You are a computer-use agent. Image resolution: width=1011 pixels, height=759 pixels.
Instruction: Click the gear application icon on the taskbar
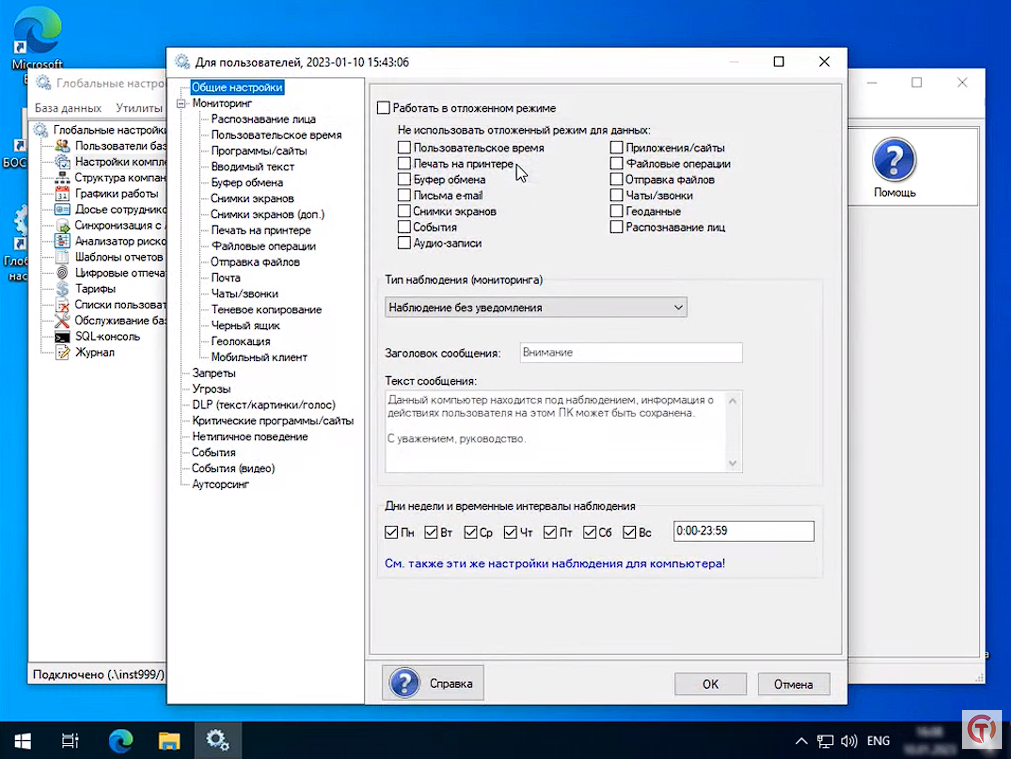[217, 740]
